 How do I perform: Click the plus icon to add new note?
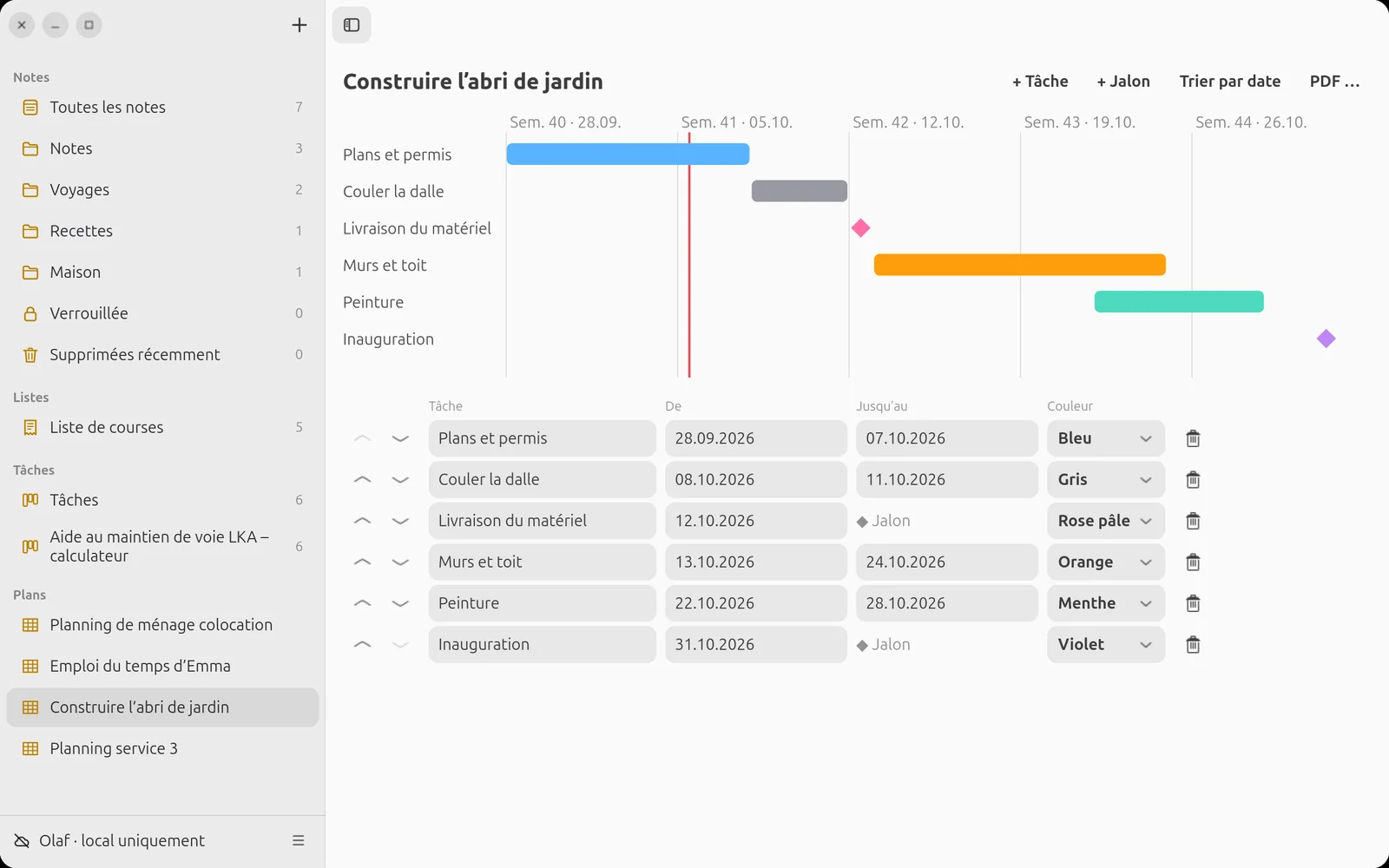pyautogui.click(x=300, y=25)
